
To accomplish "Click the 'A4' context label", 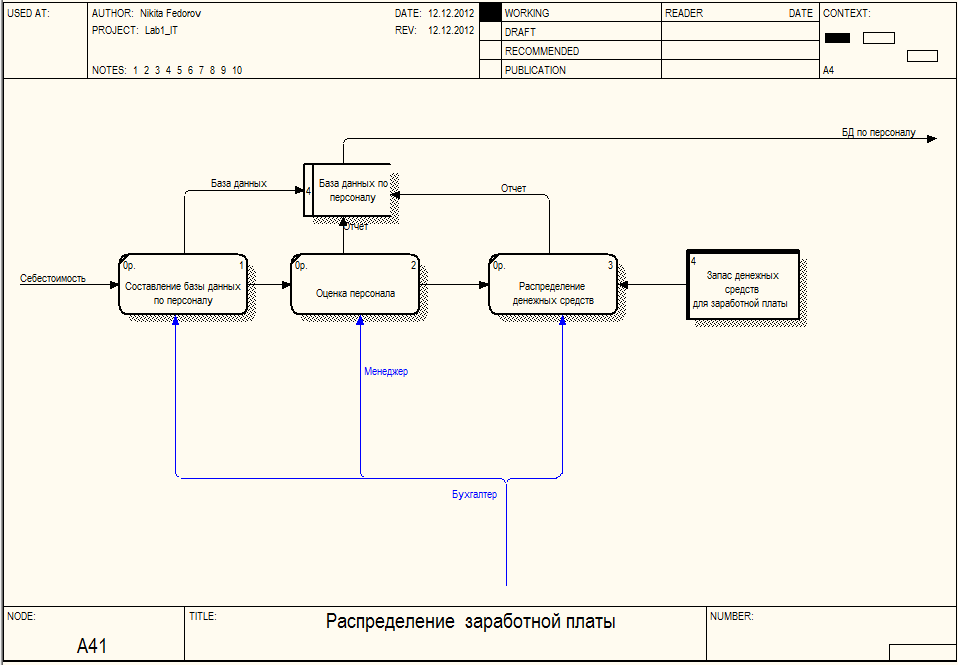I will (x=828, y=70).
